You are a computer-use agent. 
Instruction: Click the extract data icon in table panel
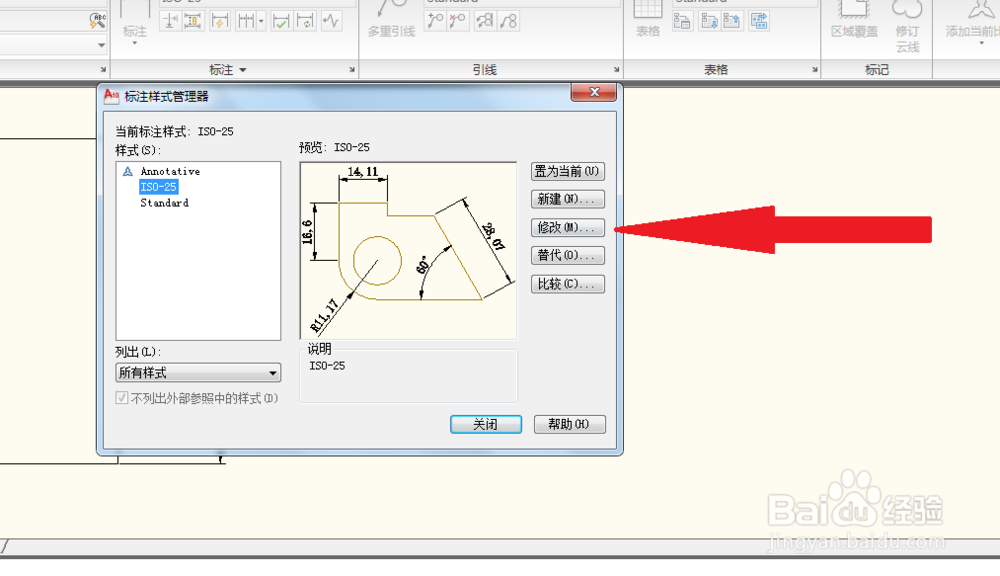[x=682, y=21]
